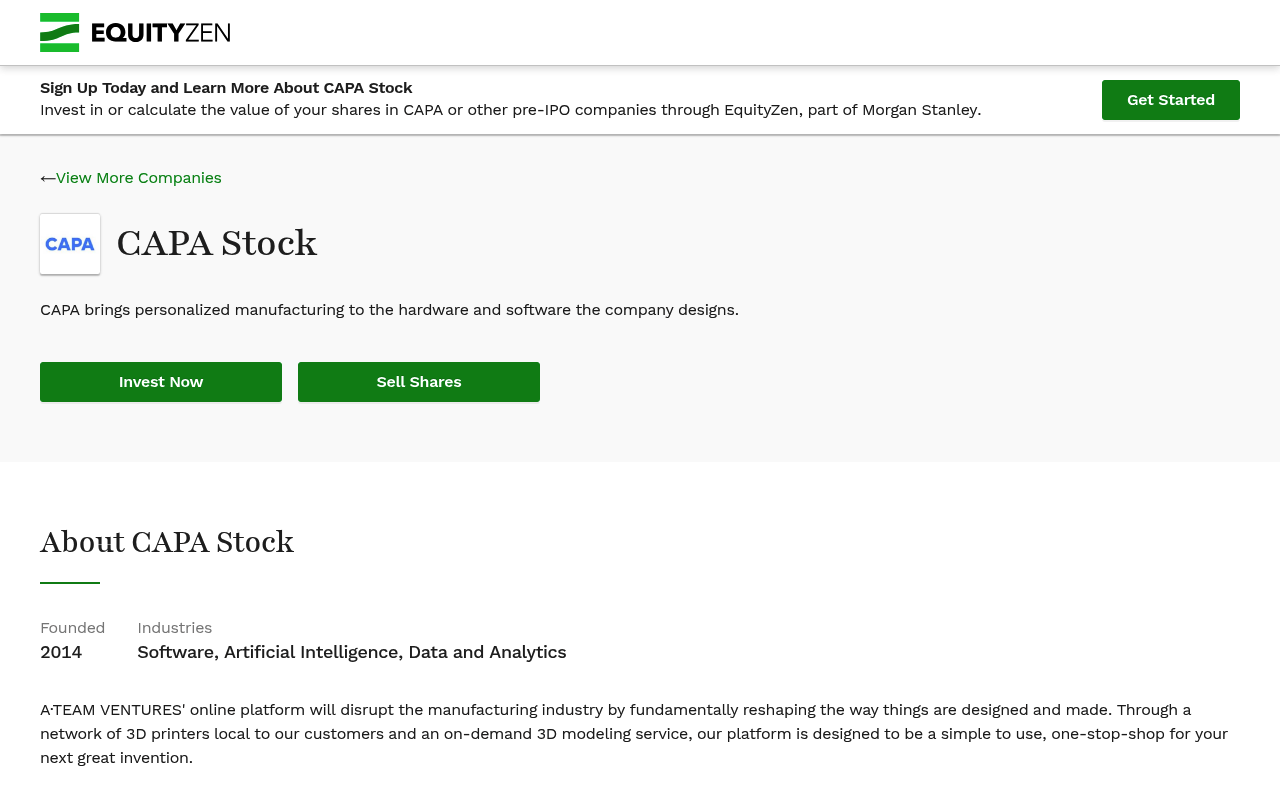Click the About CAPA Stock heading

pos(167,542)
